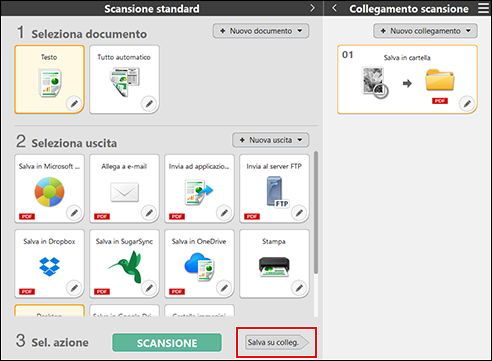Select Salva in SugarSync output tile
The image size is (492, 361).
click(x=124, y=263)
